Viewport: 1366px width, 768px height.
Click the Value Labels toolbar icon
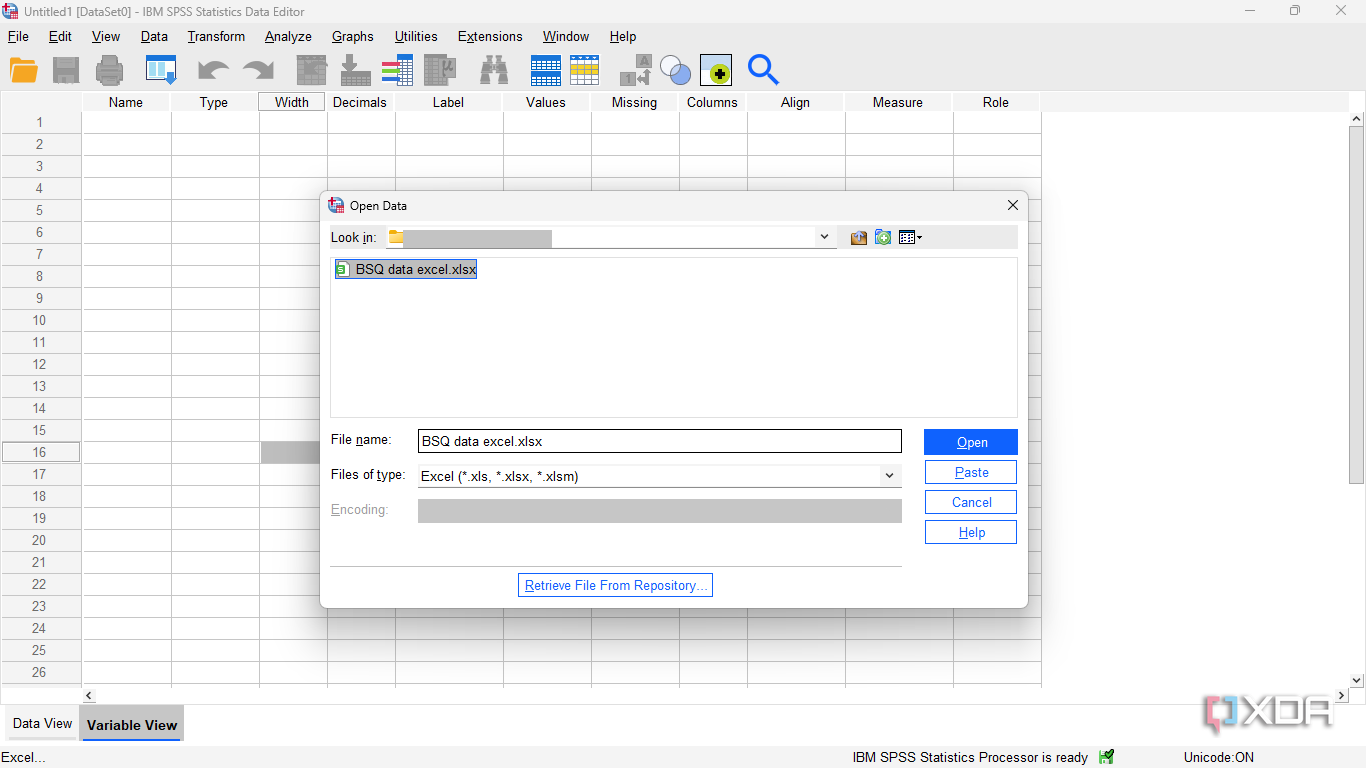point(636,70)
